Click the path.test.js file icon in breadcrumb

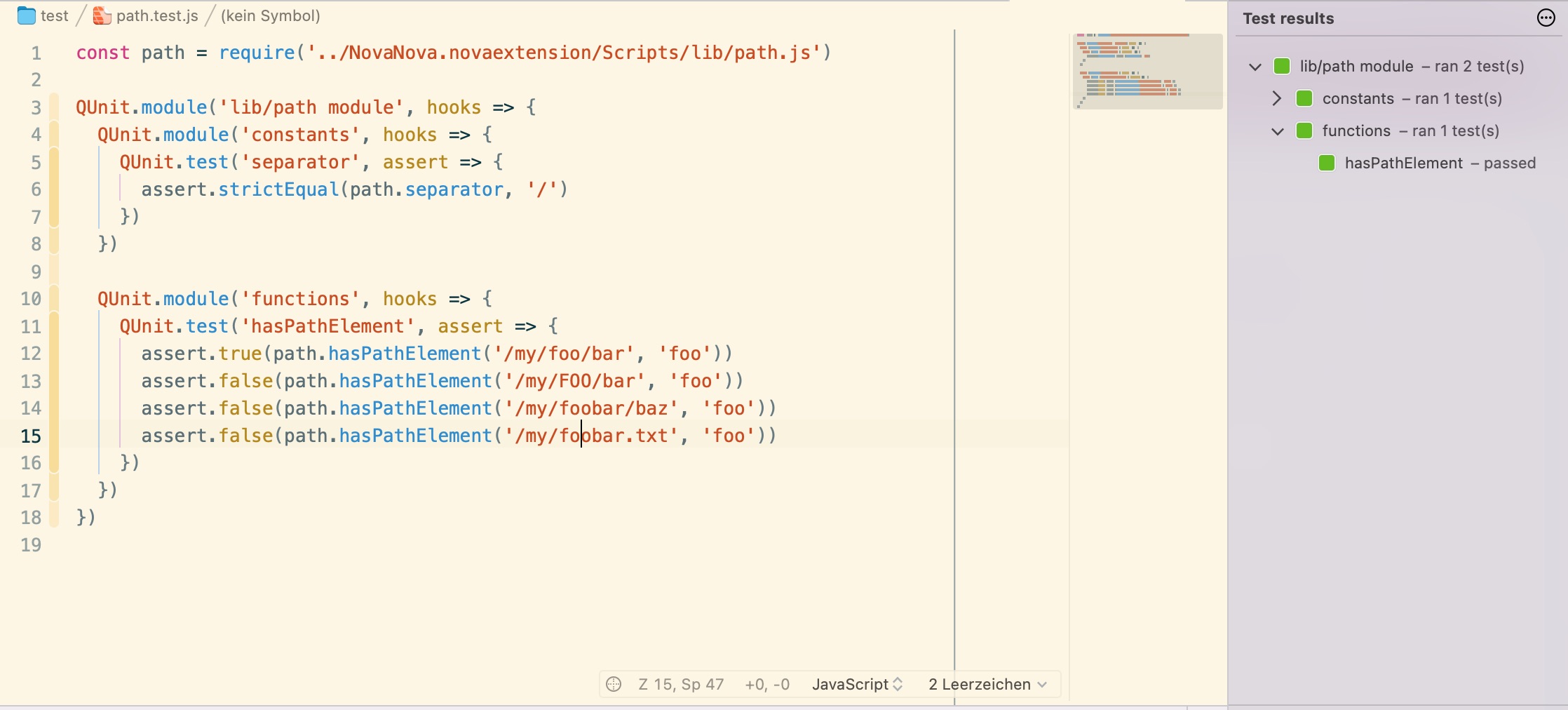pyautogui.click(x=102, y=15)
